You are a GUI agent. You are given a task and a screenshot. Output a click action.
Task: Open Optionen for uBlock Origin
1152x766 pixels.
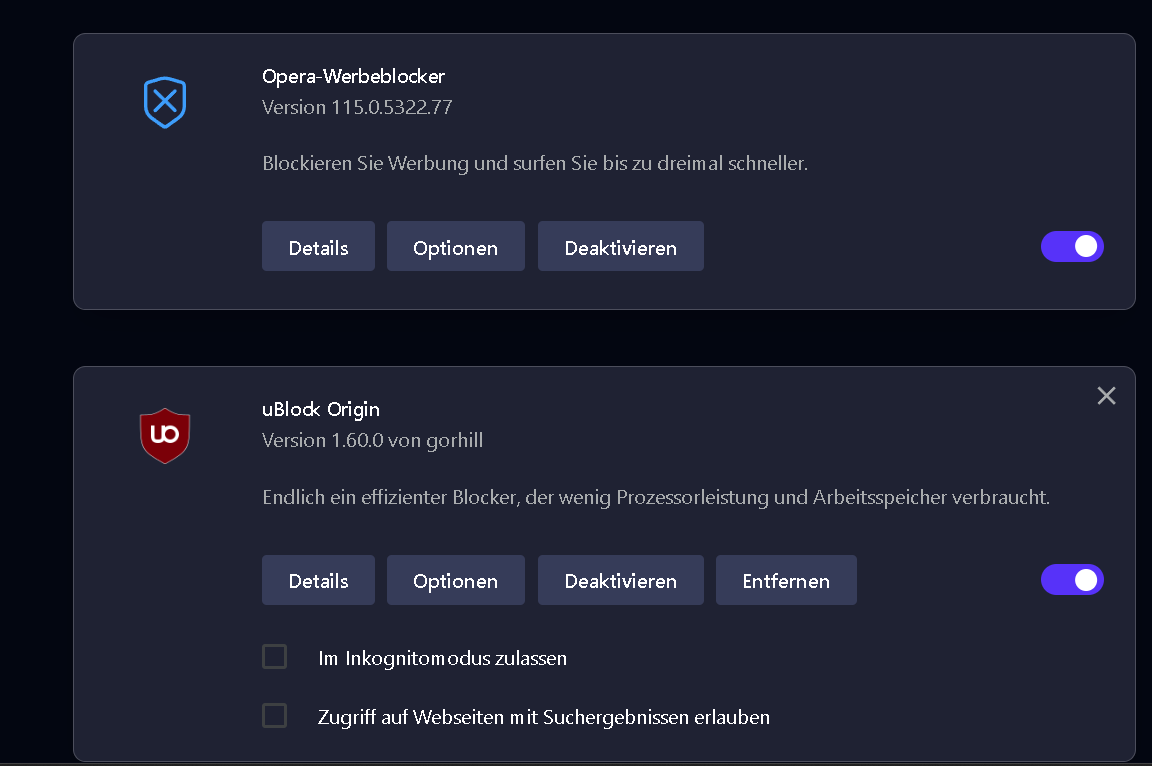pos(455,581)
